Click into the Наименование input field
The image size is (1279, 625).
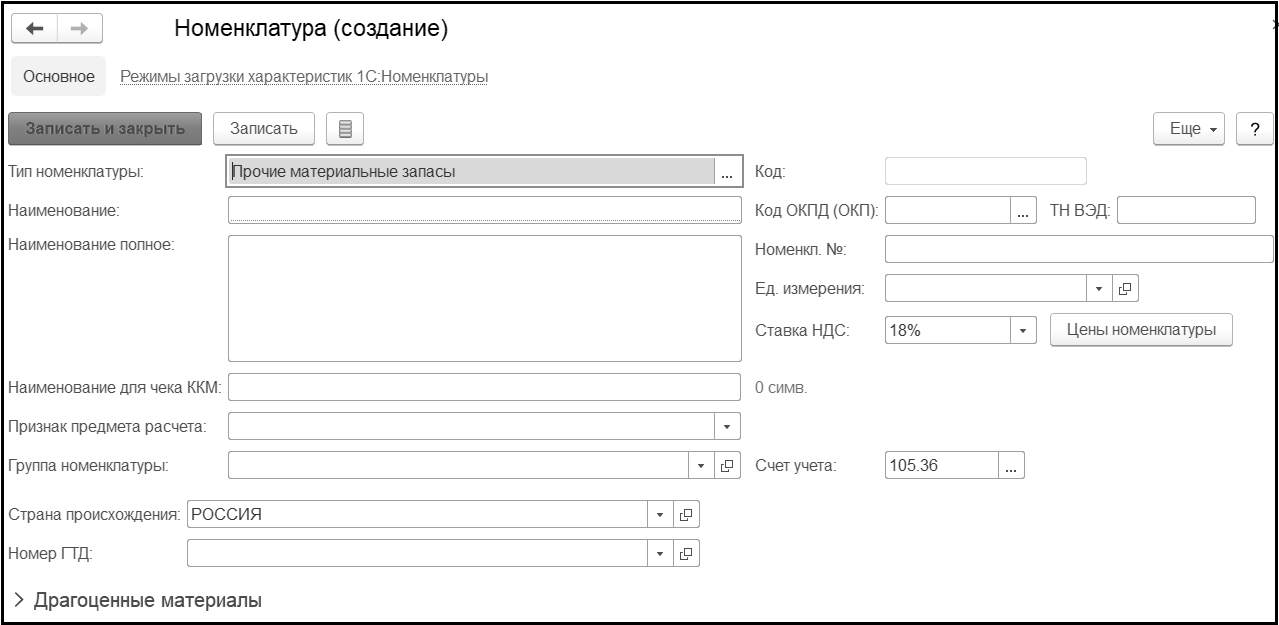pyautogui.click(x=484, y=210)
